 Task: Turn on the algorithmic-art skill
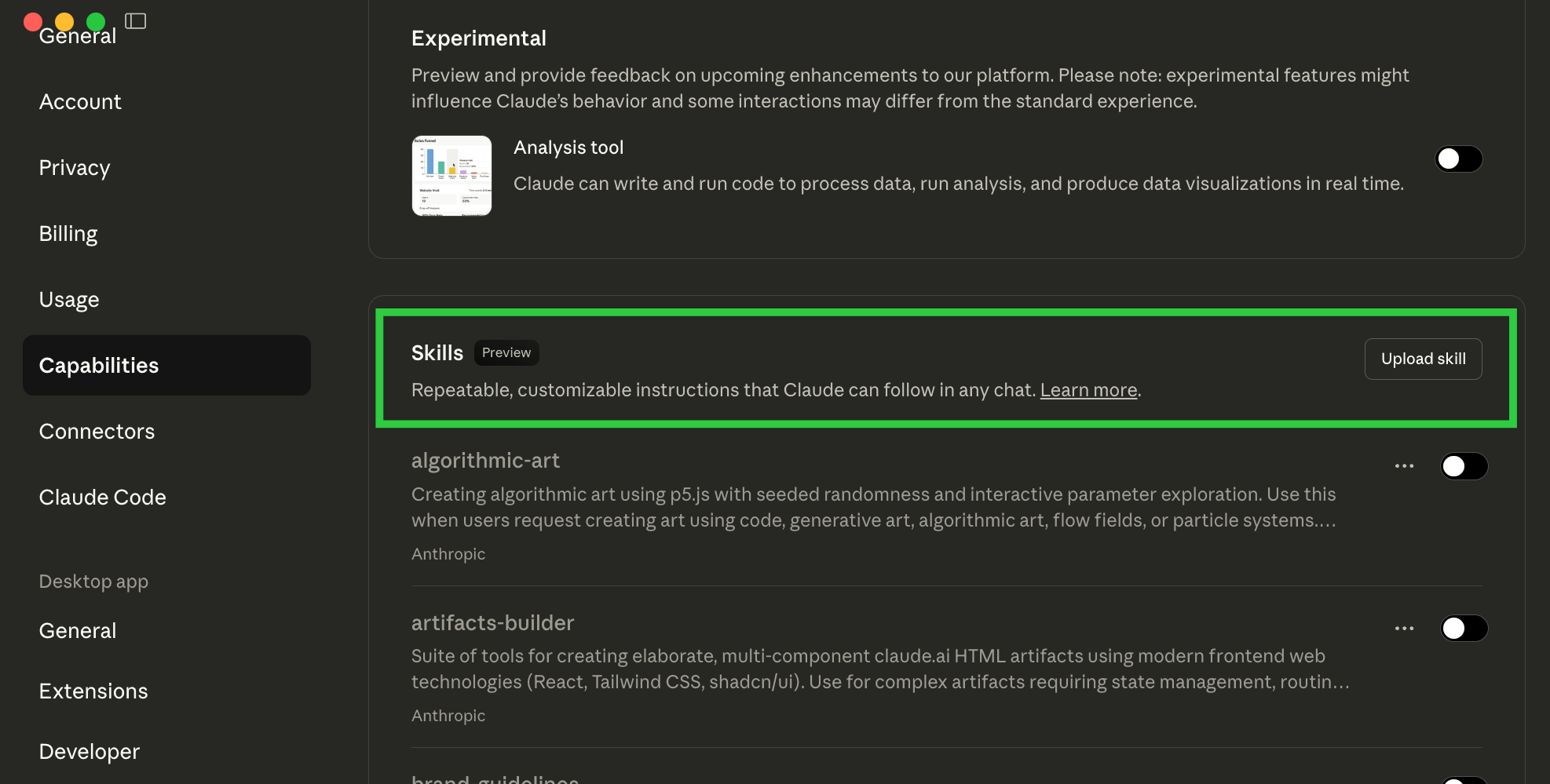pos(1464,466)
